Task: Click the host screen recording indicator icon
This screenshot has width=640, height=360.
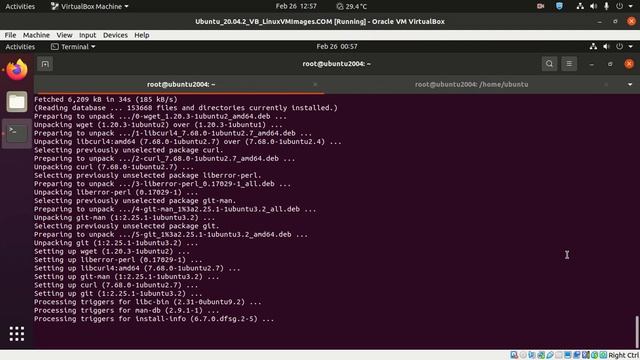Action: point(540,6)
